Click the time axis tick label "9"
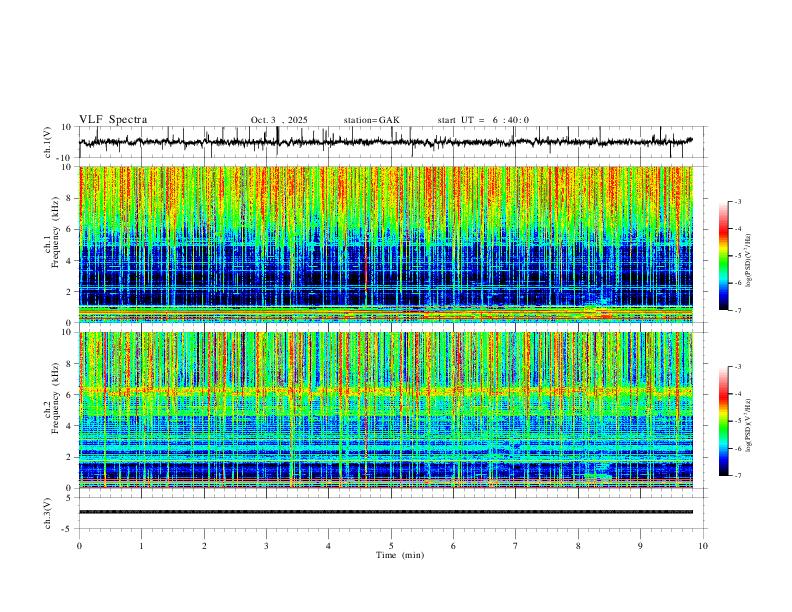Image resolution: width=792 pixels, height=612 pixels. point(640,546)
